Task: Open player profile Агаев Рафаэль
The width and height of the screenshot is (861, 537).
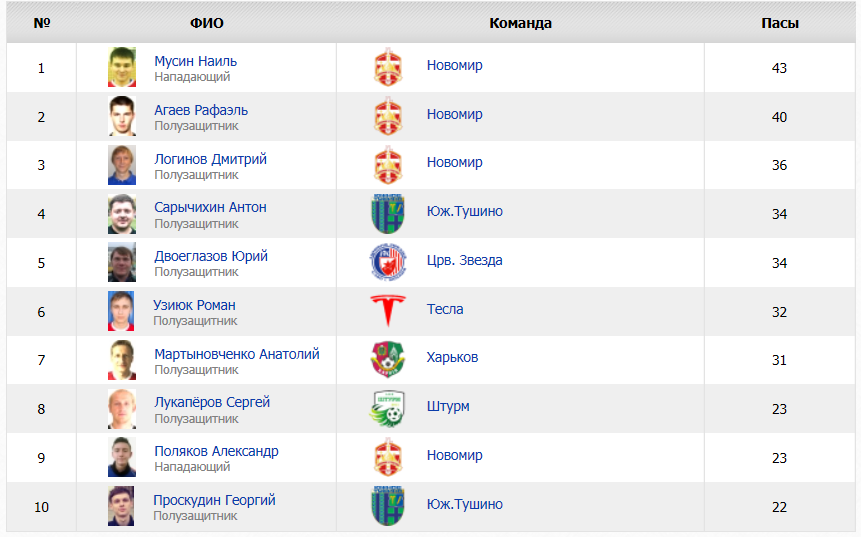Action: pos(201,110)
